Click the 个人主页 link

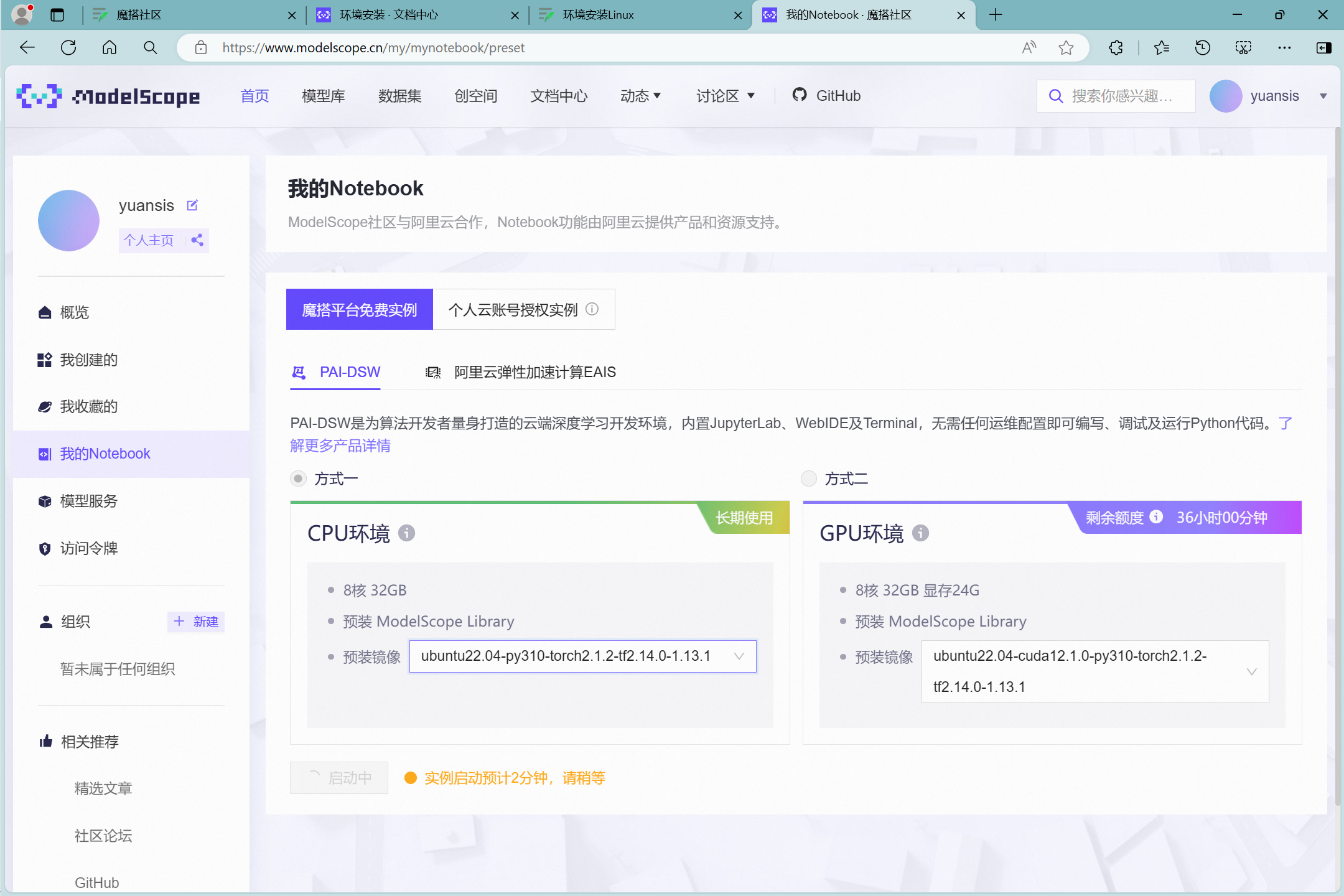(148, 240)
